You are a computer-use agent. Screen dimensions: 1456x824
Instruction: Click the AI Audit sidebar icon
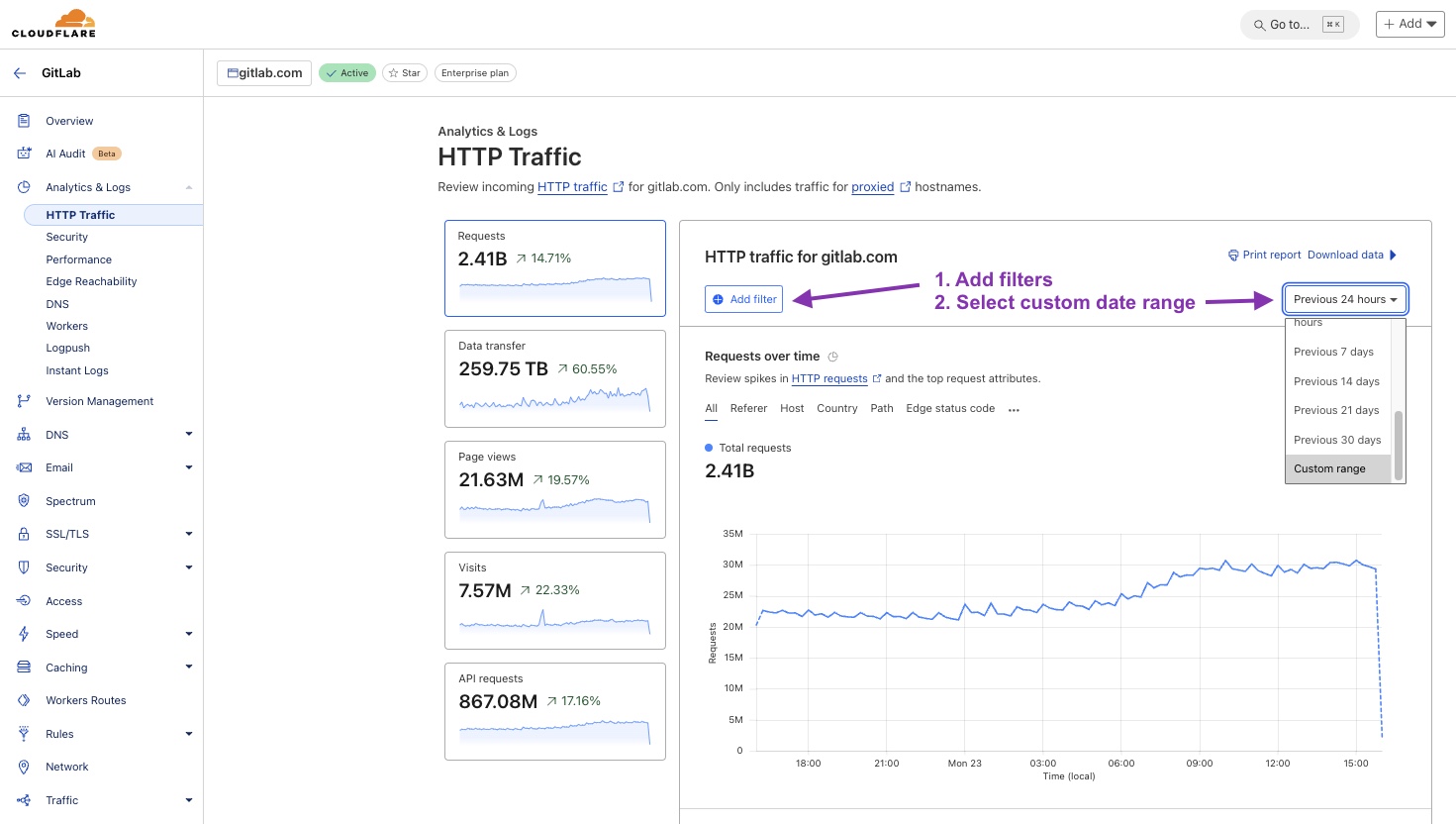[24, 154]
